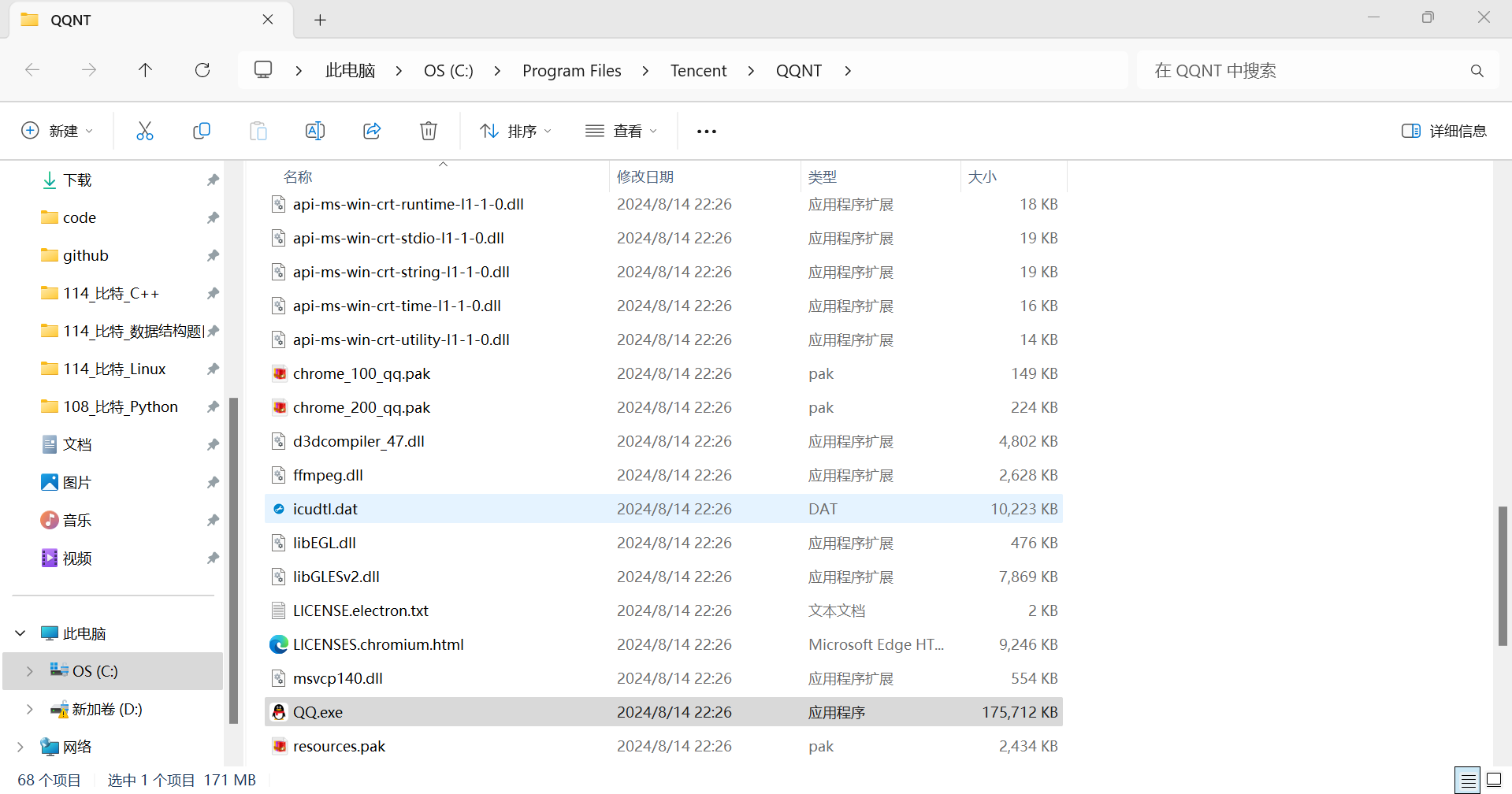Click the navigation pane scrollbar
Viewport: 1512px width, 794px height.
pyautogui.click(x=233, y=561)
